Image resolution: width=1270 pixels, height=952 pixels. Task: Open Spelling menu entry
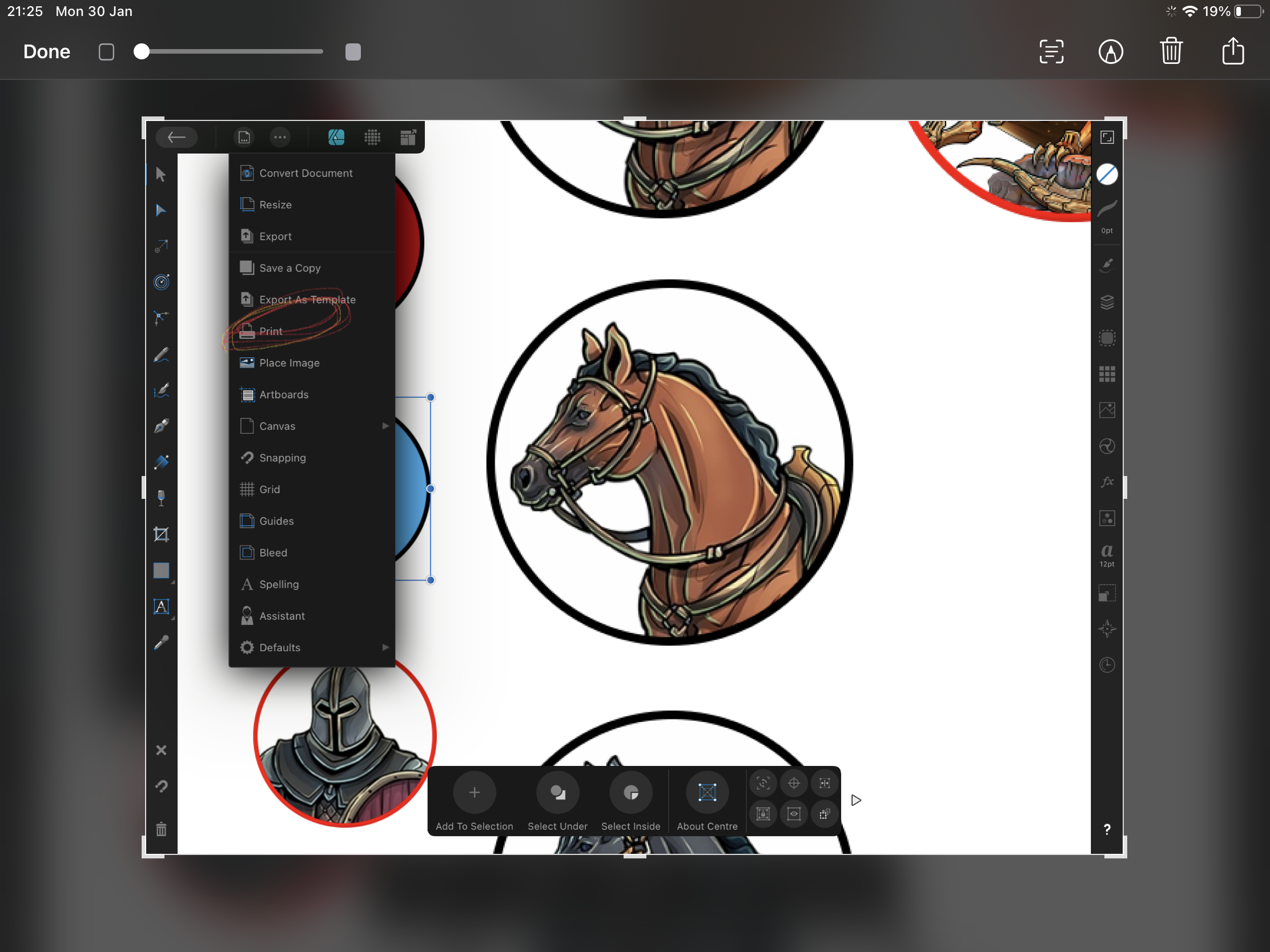[x=312, y=584]
